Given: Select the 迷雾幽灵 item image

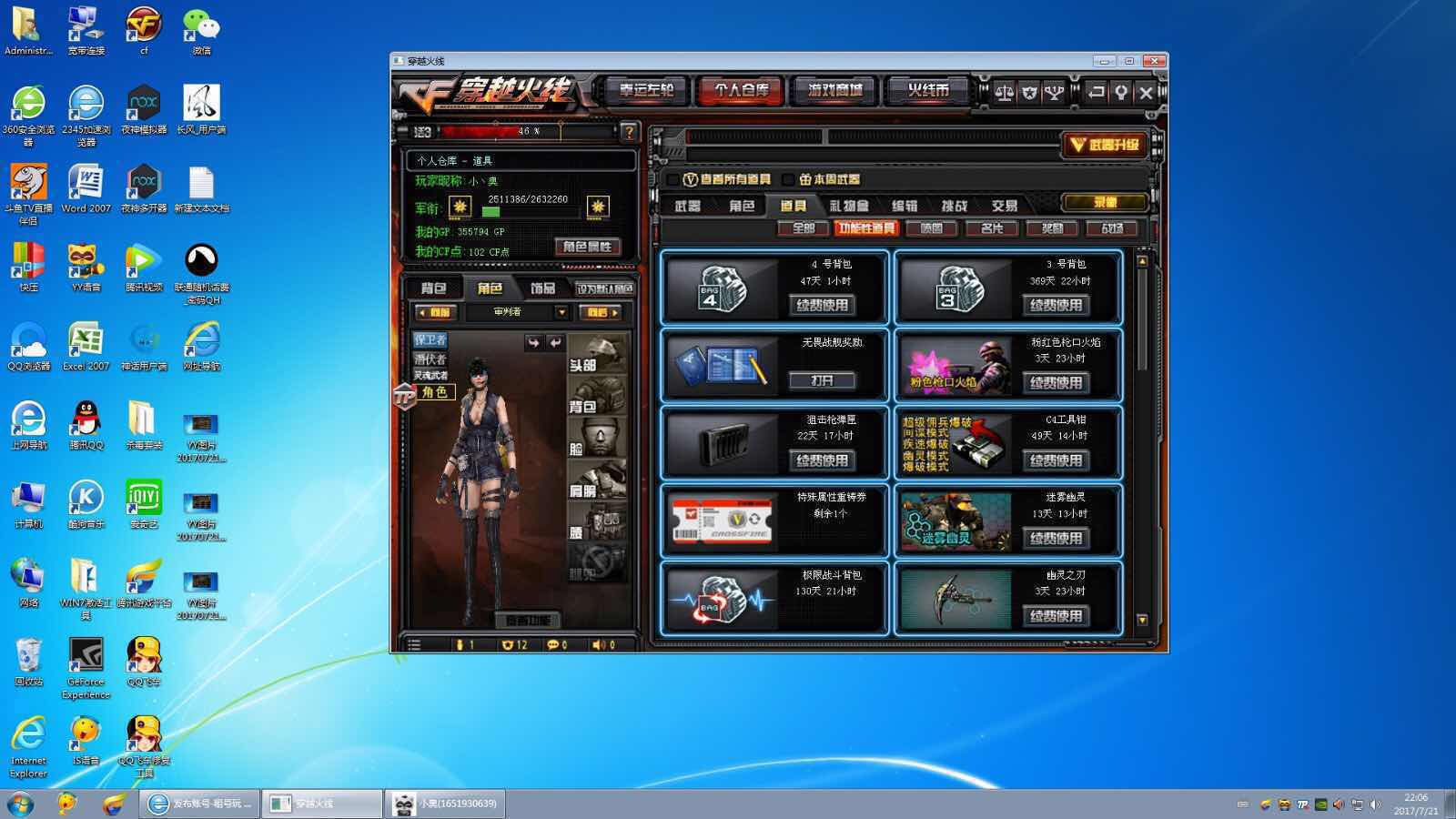Looking at the screenshot, I should tap(955, 521).
